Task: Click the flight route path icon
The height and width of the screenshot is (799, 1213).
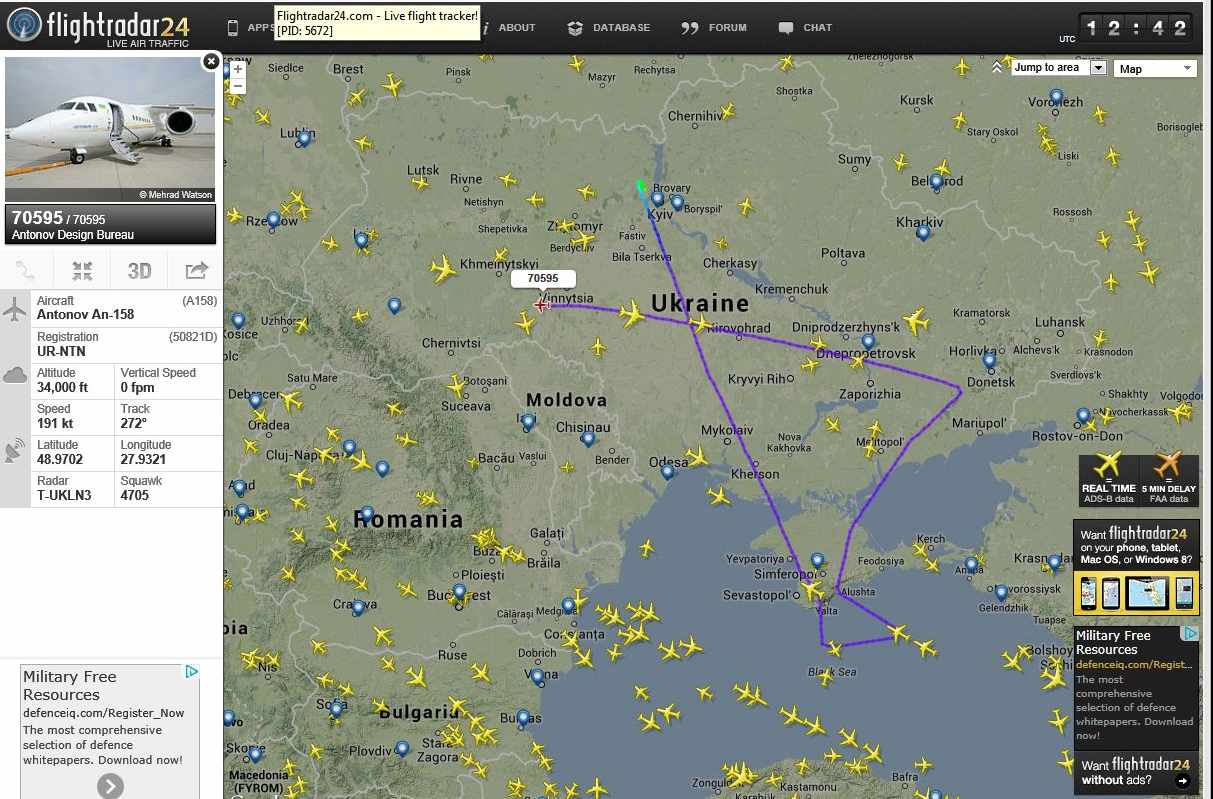Action: 26,270
